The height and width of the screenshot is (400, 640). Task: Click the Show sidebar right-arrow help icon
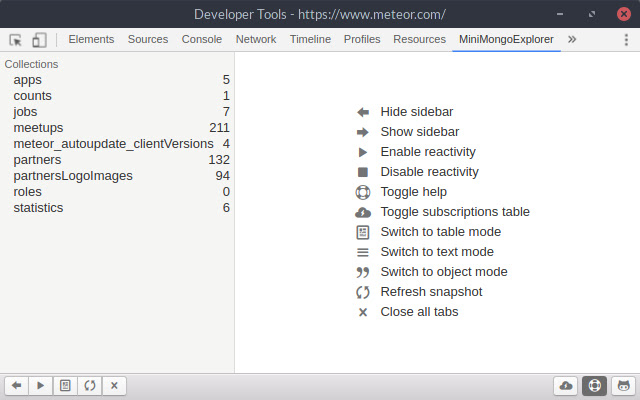click(x=363, y=132)
